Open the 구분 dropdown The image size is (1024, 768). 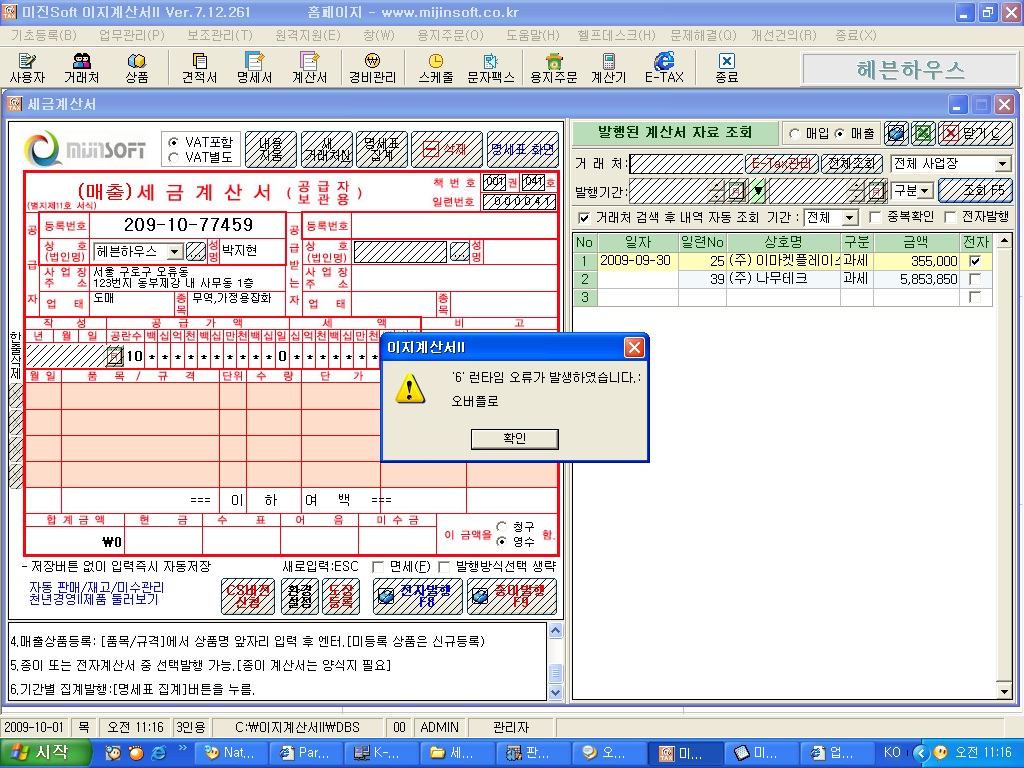tap(926, 191)
